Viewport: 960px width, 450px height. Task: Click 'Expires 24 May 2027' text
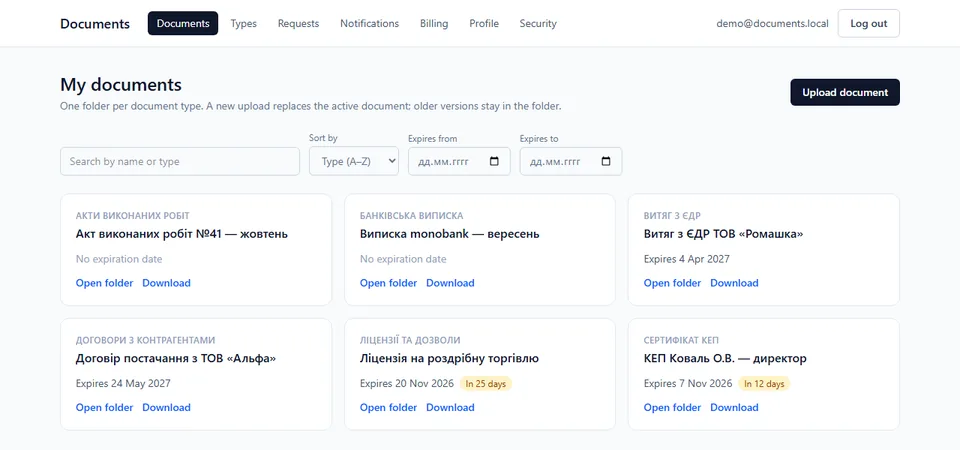click(123, 383)
